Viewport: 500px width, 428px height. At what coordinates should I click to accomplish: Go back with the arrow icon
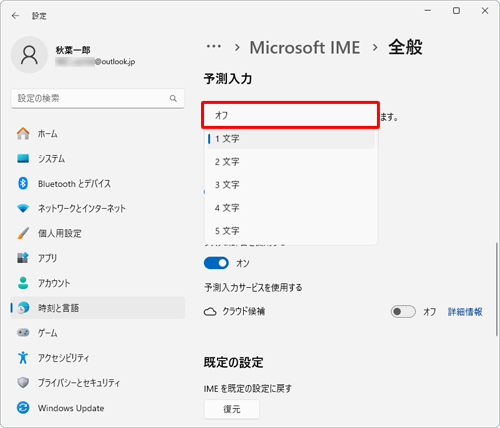tap(15, 16)
